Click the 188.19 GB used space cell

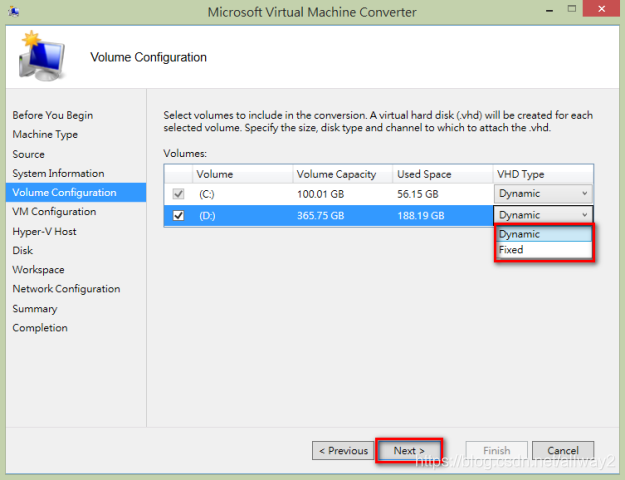[x=421, y=216]
